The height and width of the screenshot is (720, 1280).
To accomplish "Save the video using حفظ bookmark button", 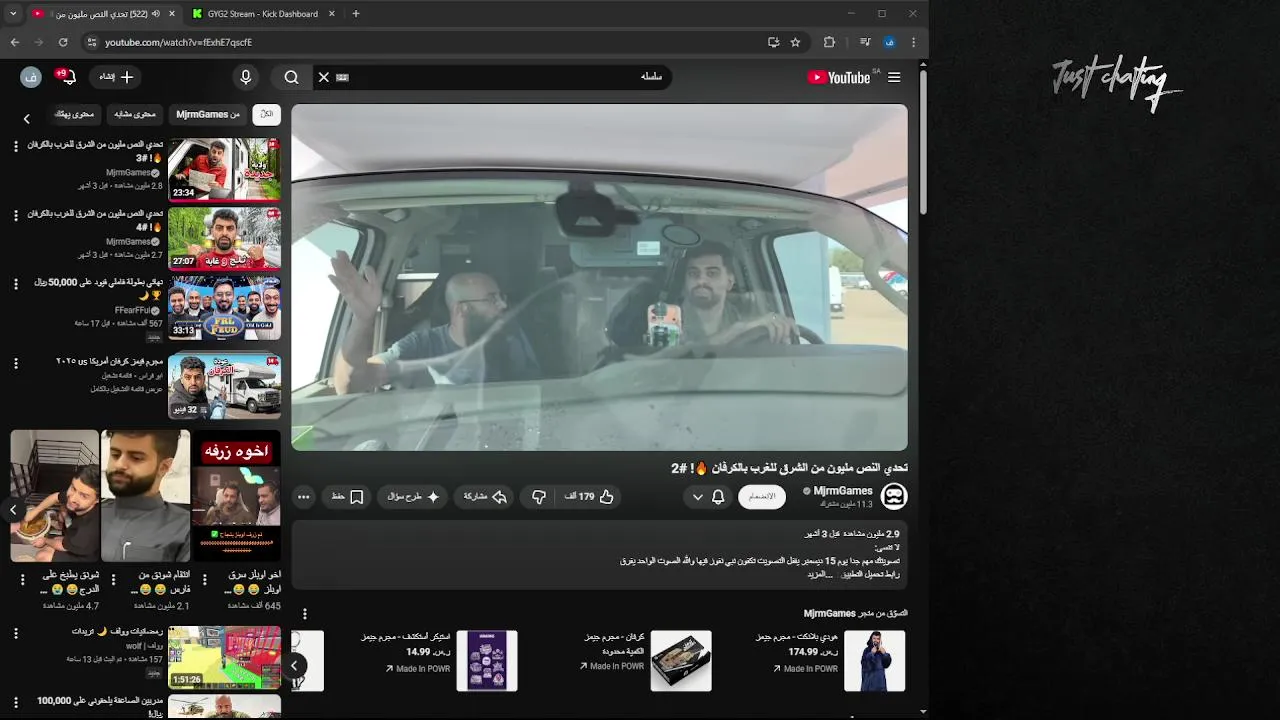I will coord(348,496).
